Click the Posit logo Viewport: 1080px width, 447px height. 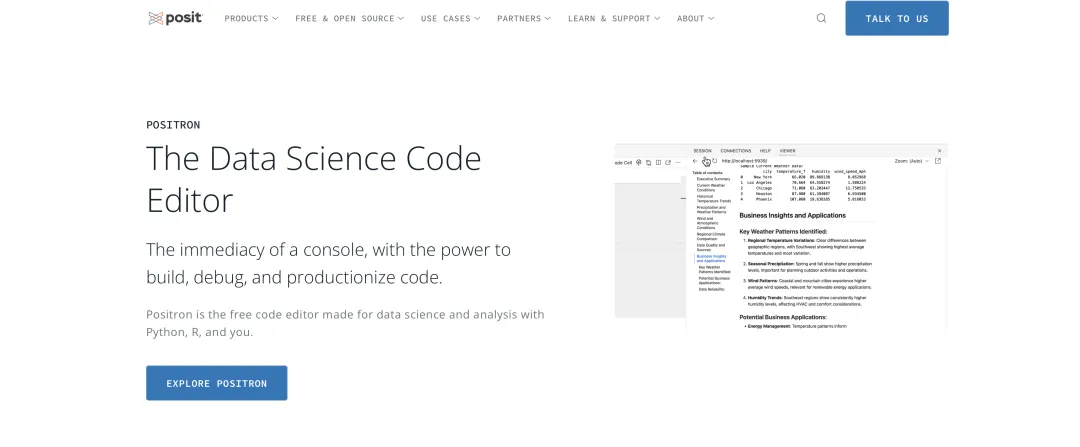pyautogui.click(x=175, y=18)
